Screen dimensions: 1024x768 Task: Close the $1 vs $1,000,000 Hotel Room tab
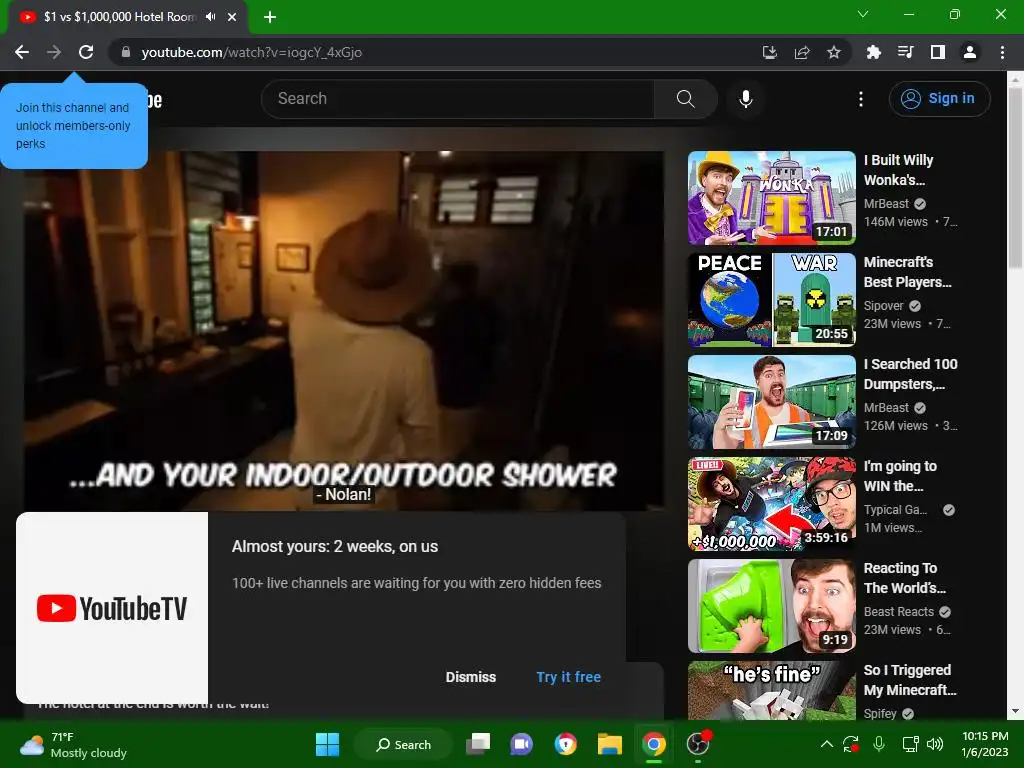232,17
